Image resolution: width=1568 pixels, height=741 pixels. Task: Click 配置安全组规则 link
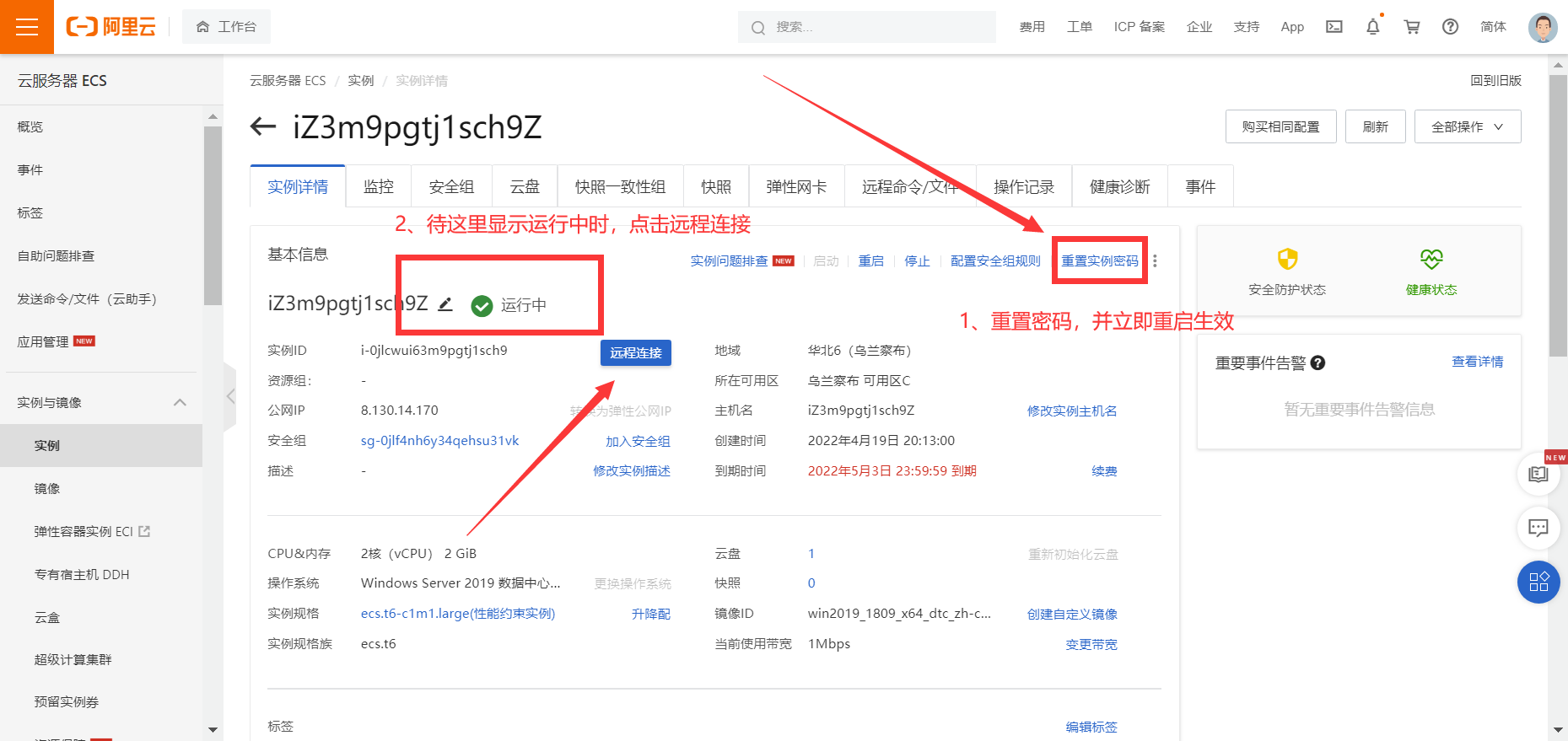pos(995,261)
